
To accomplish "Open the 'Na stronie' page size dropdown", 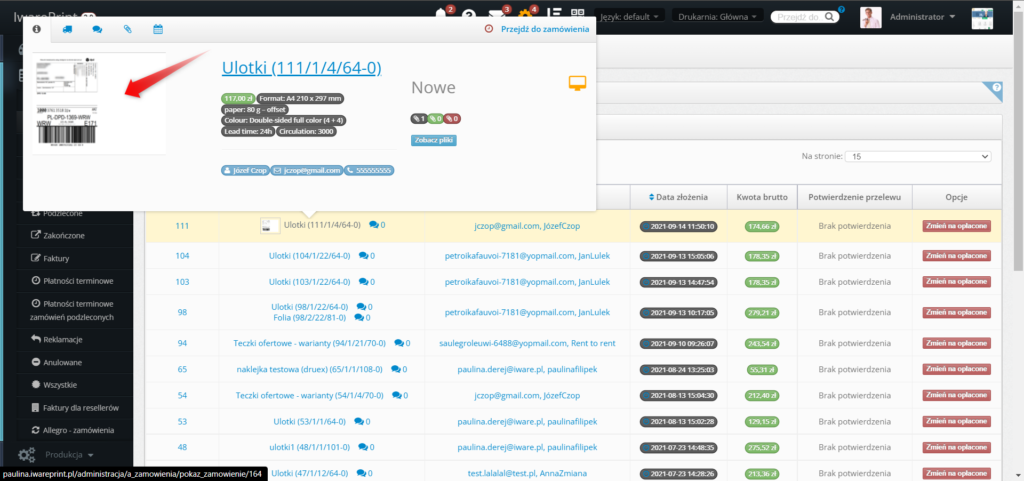I will pos(918,157).
